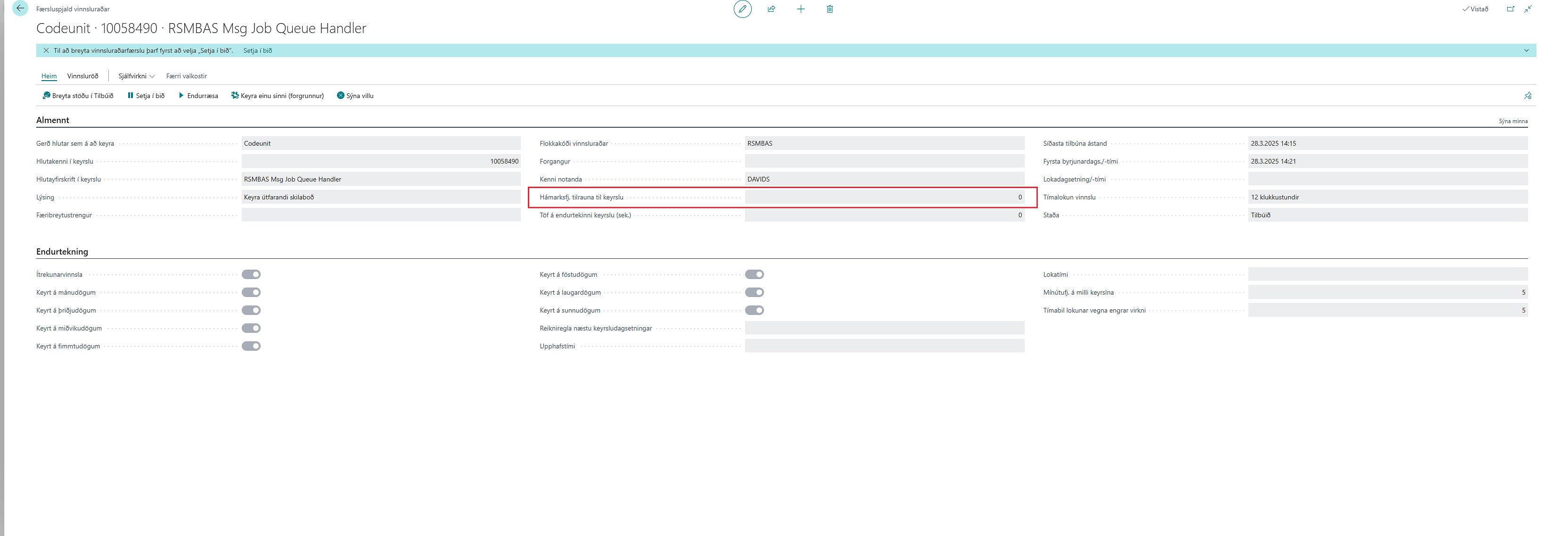
Task: Click the plus icon to create new
Action: click(800, 9)
